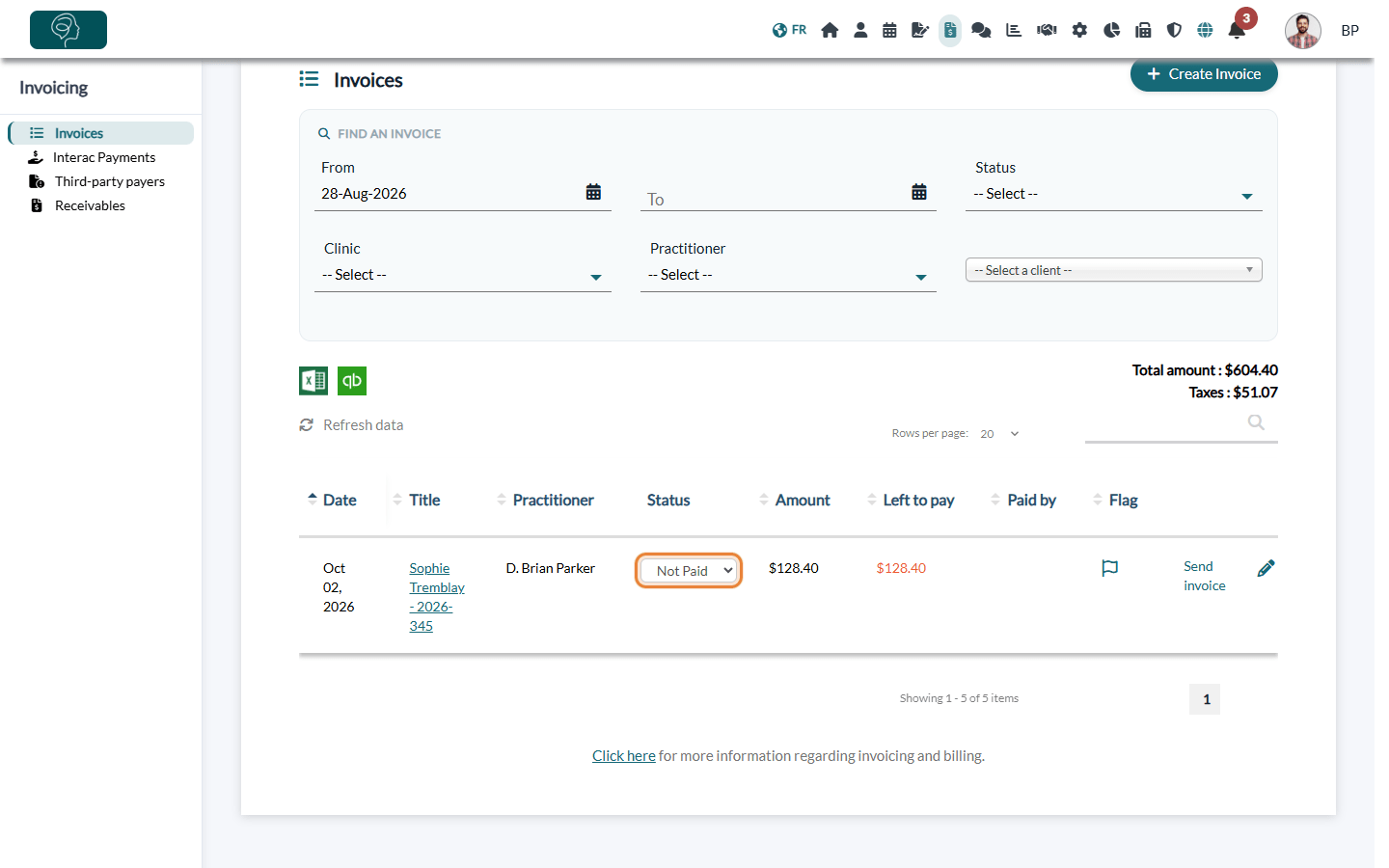Open the chat messages icon
Image resolution: width=1389 pixels, height=868 pixels.
(981, 30)
